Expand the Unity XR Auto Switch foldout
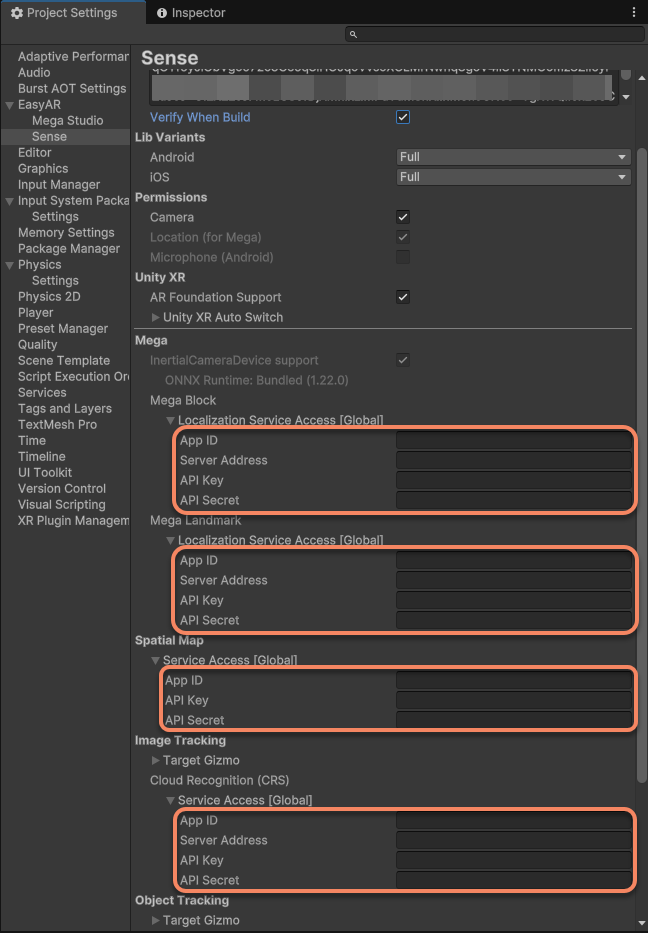 click(x=156, y=317)
